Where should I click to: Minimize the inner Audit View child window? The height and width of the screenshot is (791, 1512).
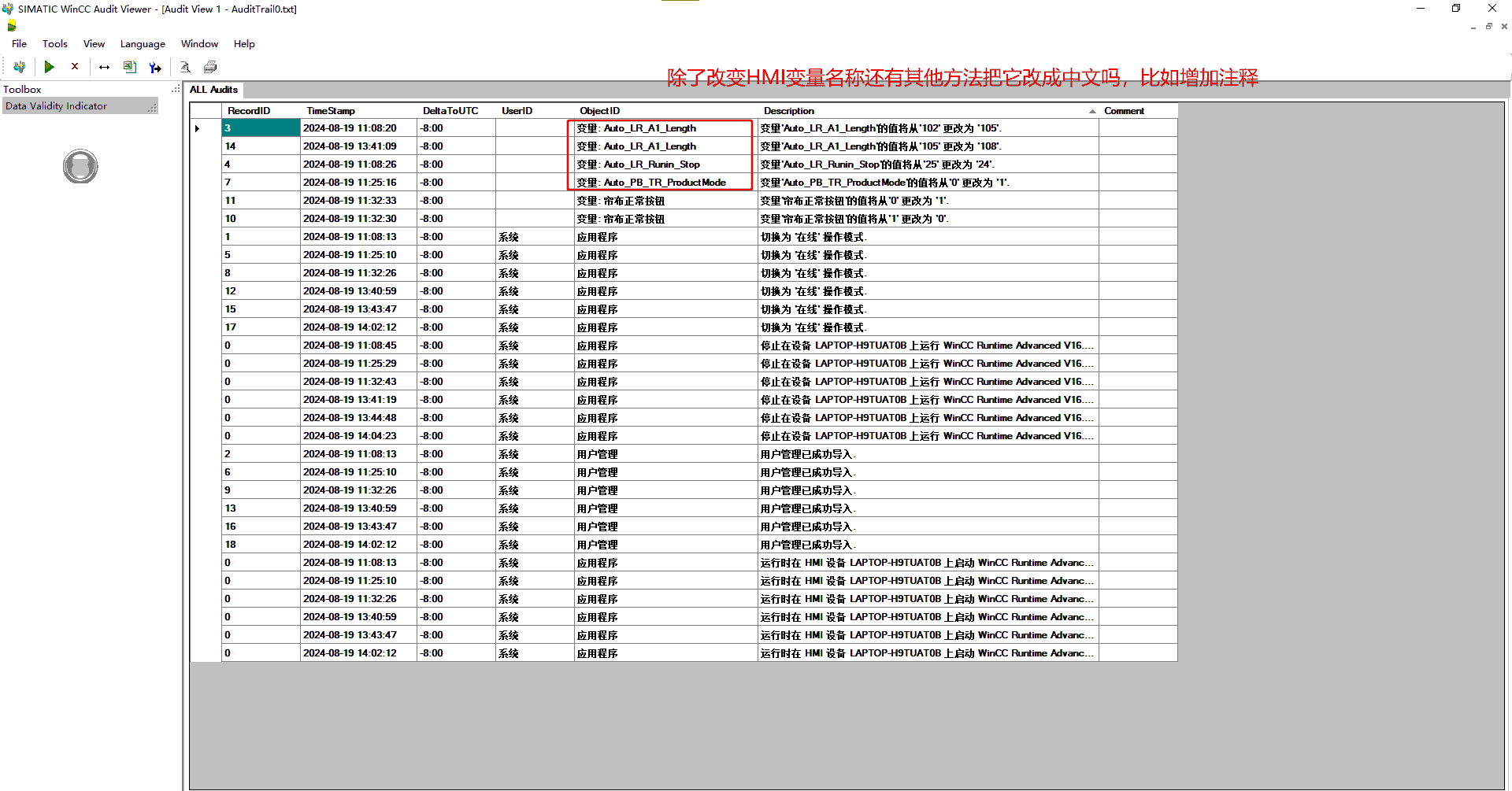click(x=1473, y=27)
